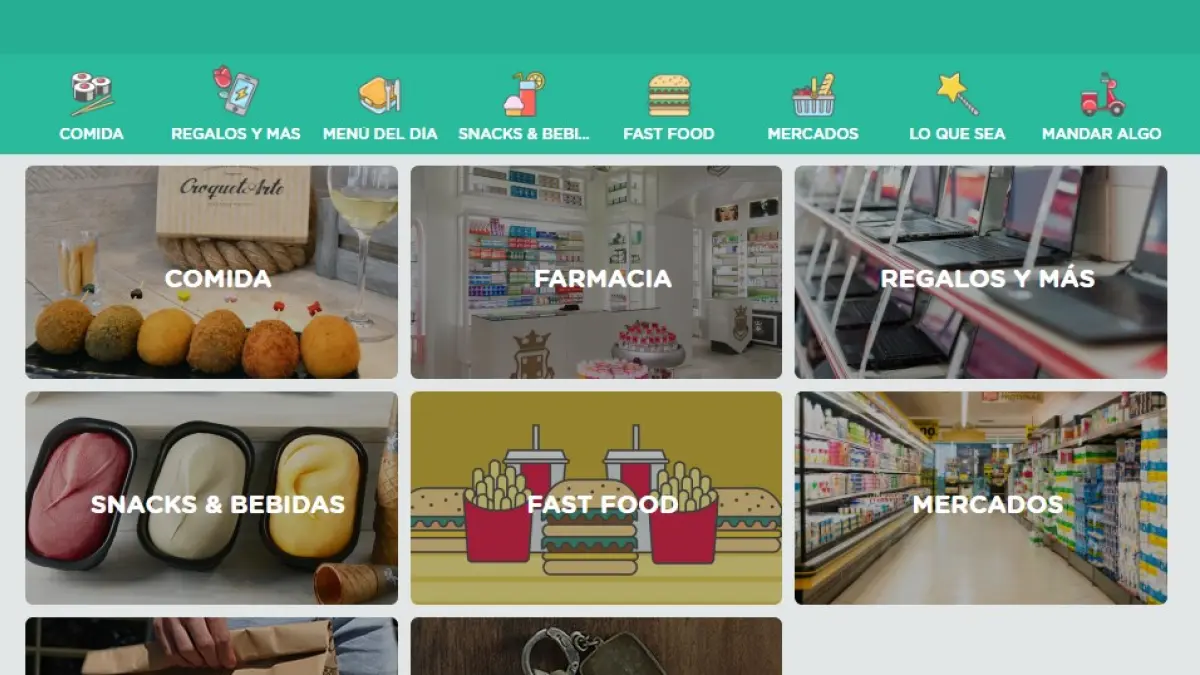This screenshot has width=1200, height=675.
Task: Open the Mercados supermarket aisle card
Action: coord(981,498)
